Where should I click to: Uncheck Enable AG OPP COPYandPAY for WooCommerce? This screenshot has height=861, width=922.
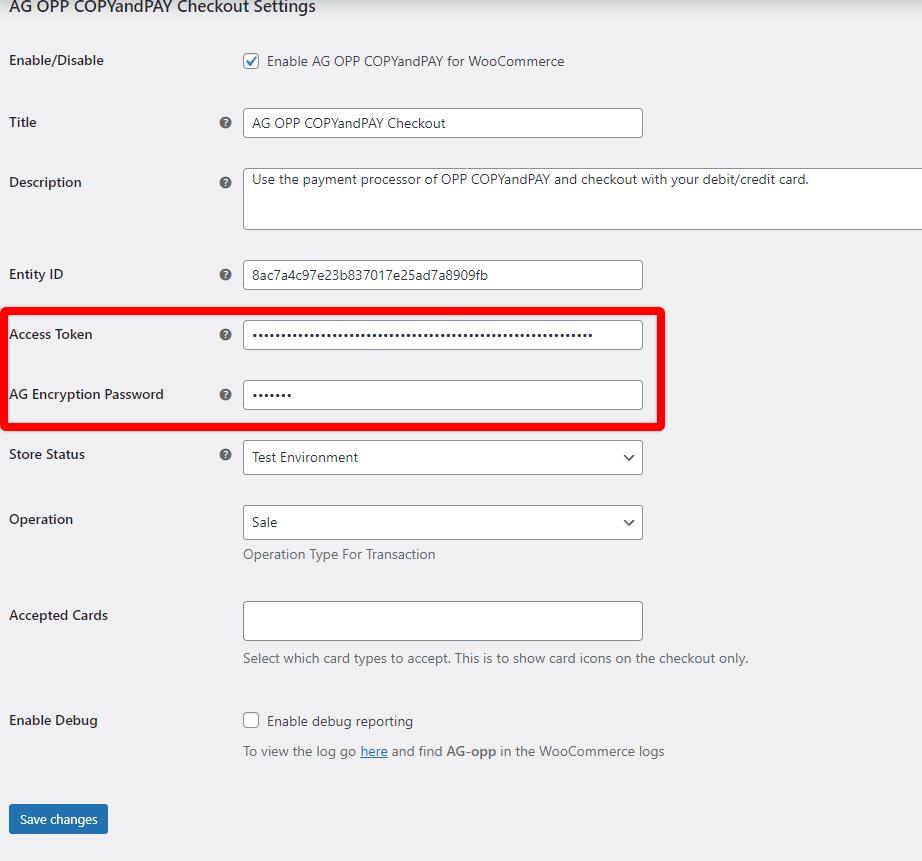pos(251,61)
